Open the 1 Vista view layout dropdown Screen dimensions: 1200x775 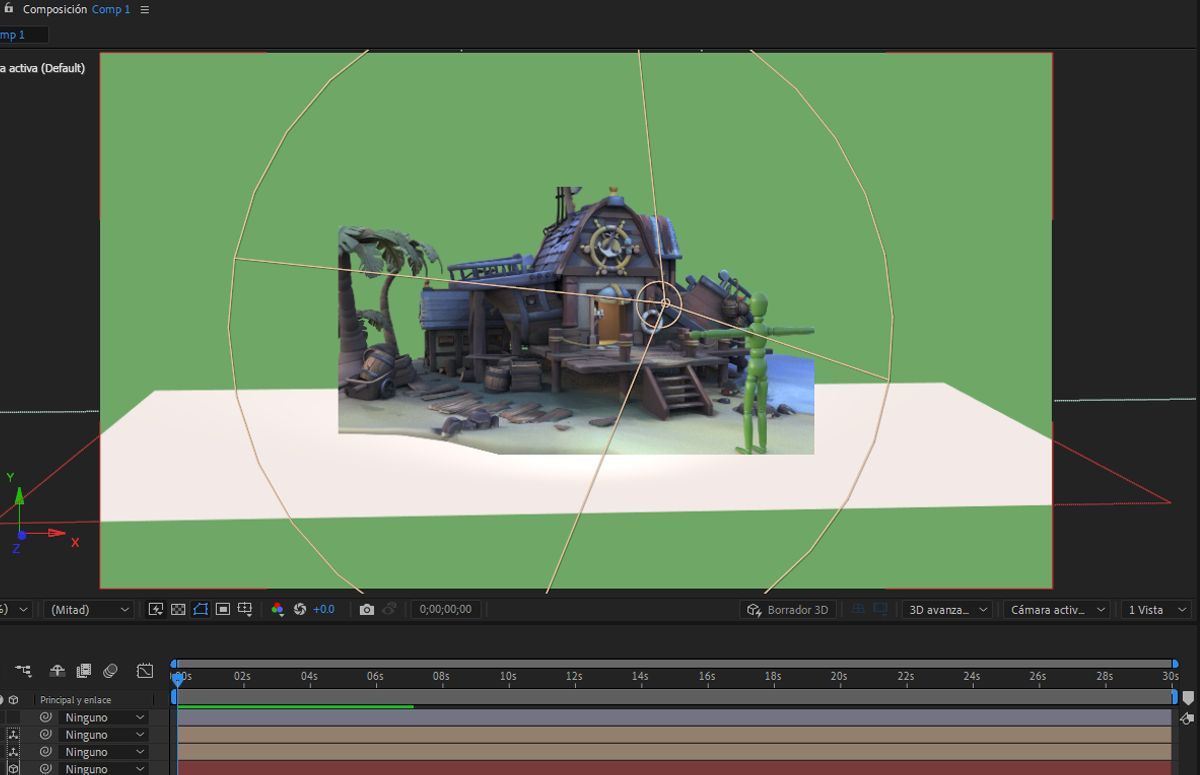coord(1155,609)
